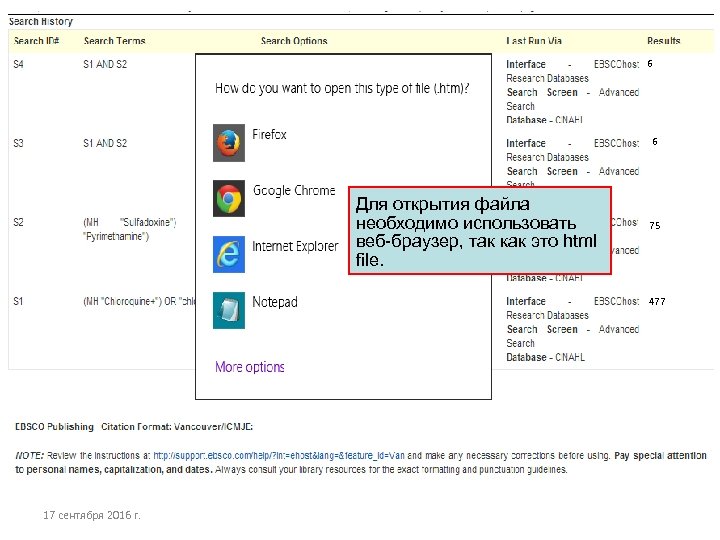Image resolution: width=720 pixels, height=540 pixels.
Task: Click the date 17 сентября 2016 г.
Action: coord(92,515)
